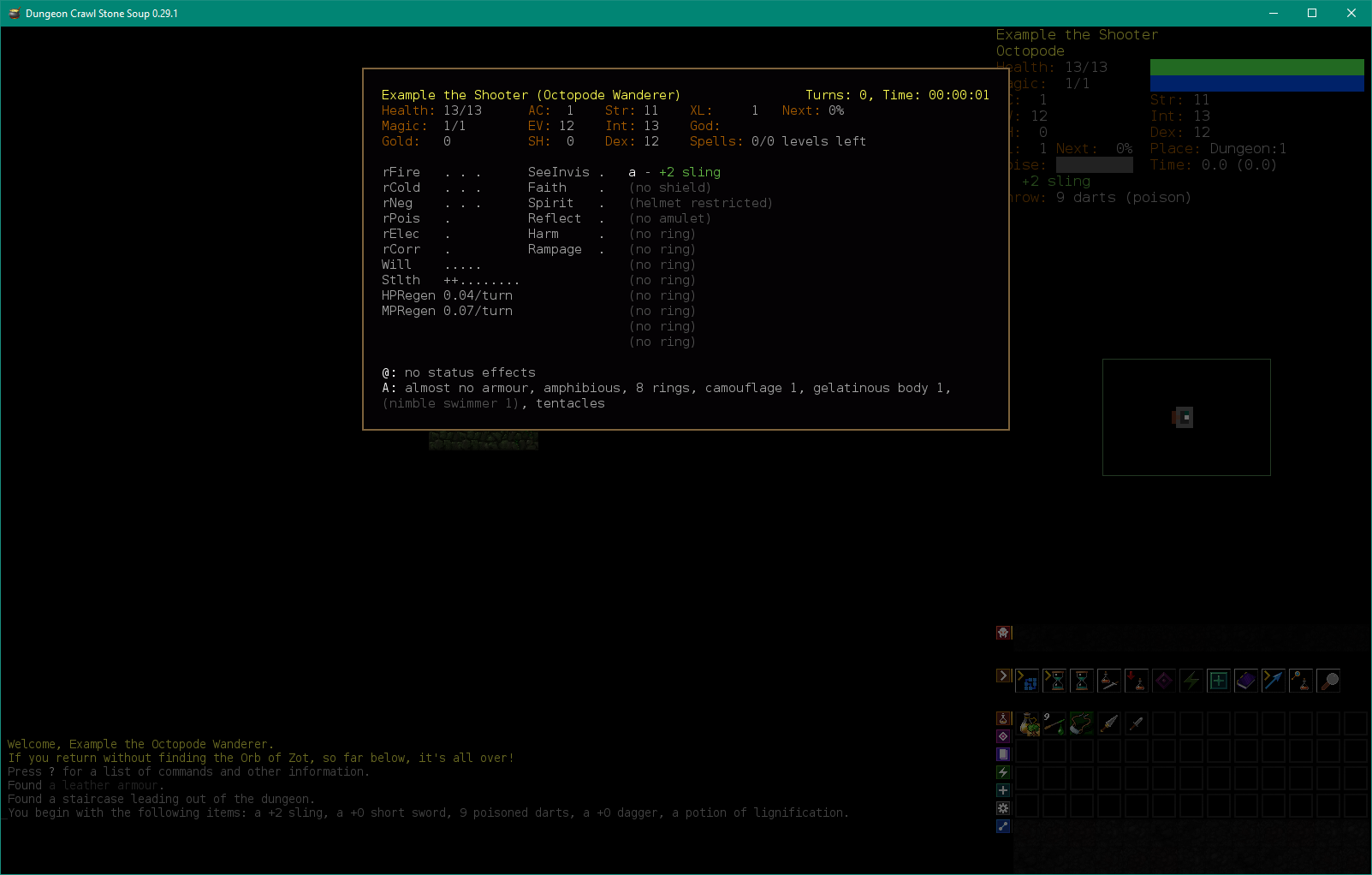The height and width of the screenshot is (875, 1372).
Task: Click the search magnifying glass icon
Action: [1329, 681]
